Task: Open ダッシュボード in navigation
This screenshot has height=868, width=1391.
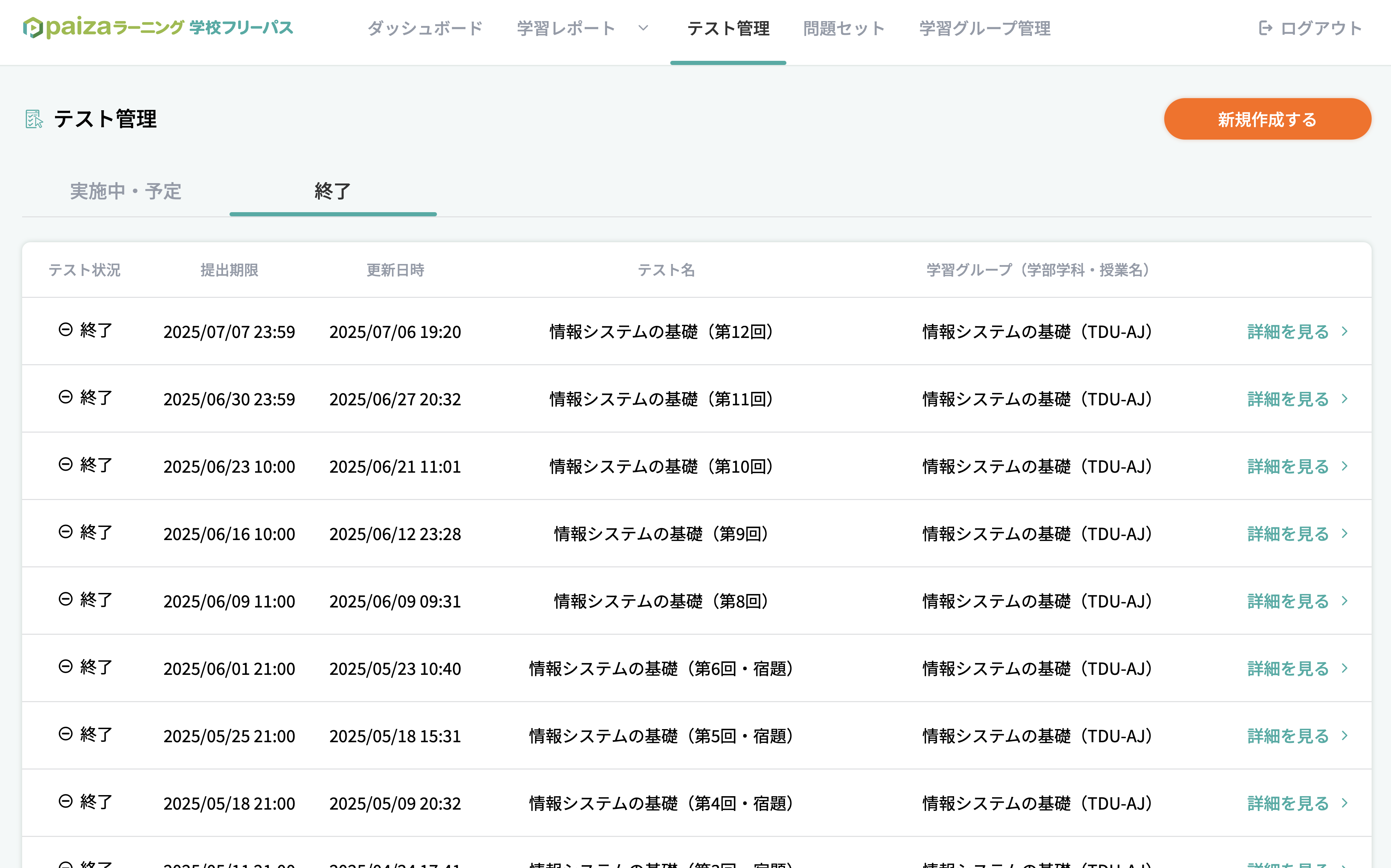Action: pos(425,28)
